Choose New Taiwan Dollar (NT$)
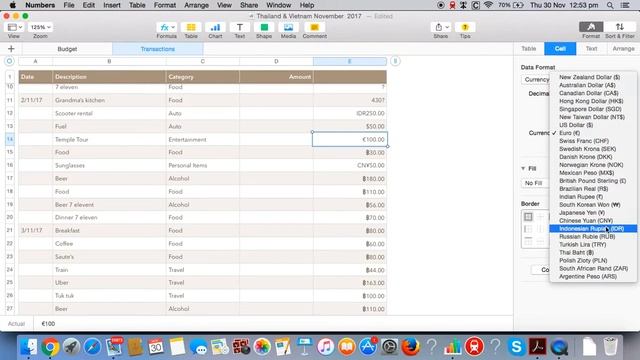Image resolution: width=640 pixels, height=360 pixels. 593,117
